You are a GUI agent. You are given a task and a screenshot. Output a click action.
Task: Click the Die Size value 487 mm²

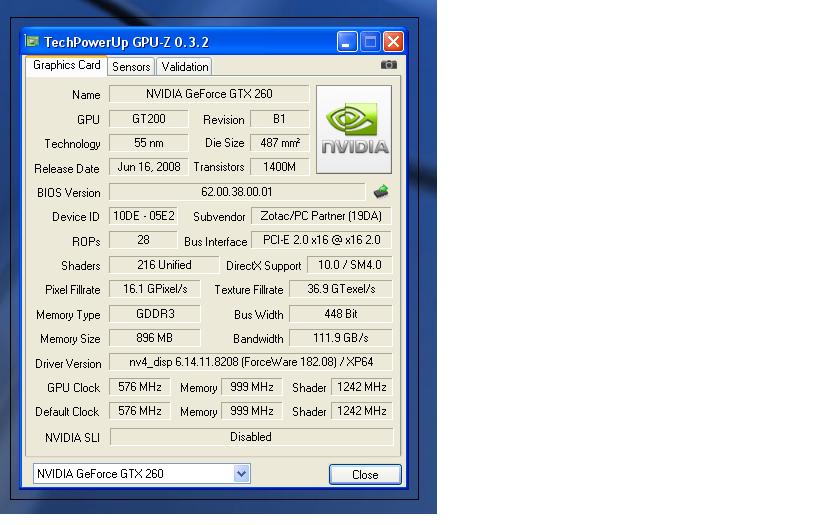coord(280,142)
